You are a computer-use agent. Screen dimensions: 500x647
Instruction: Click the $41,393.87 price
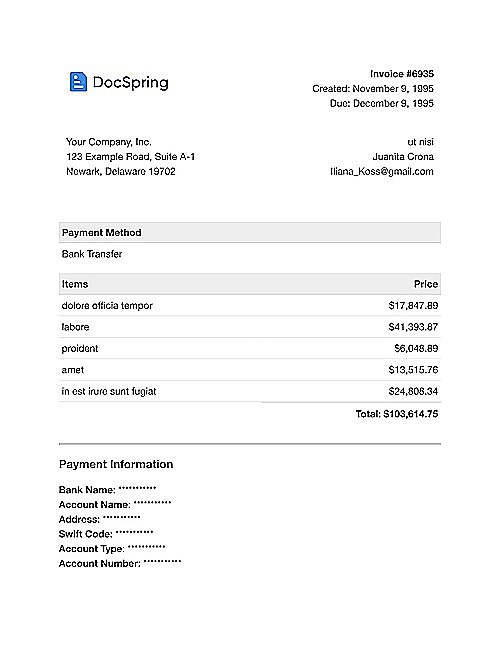click(x=413, y=327)
